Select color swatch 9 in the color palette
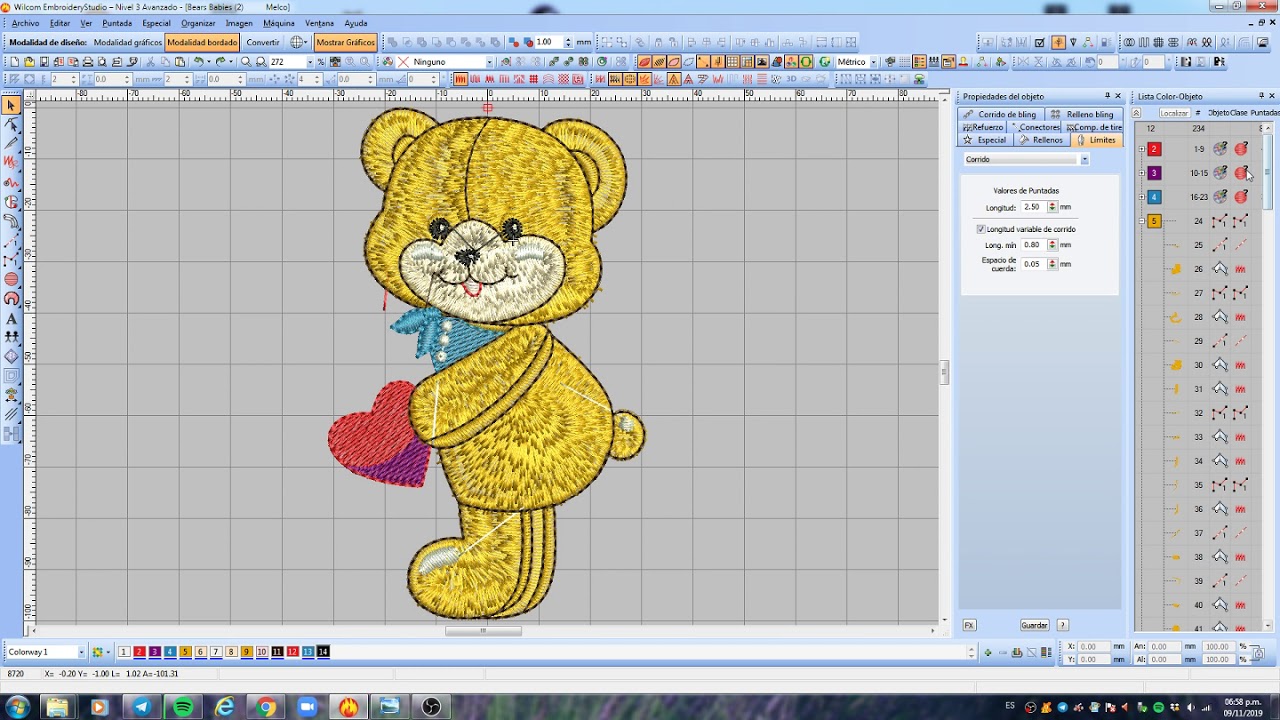Viewport: 1280px width, 720px height. pos(246,652)
